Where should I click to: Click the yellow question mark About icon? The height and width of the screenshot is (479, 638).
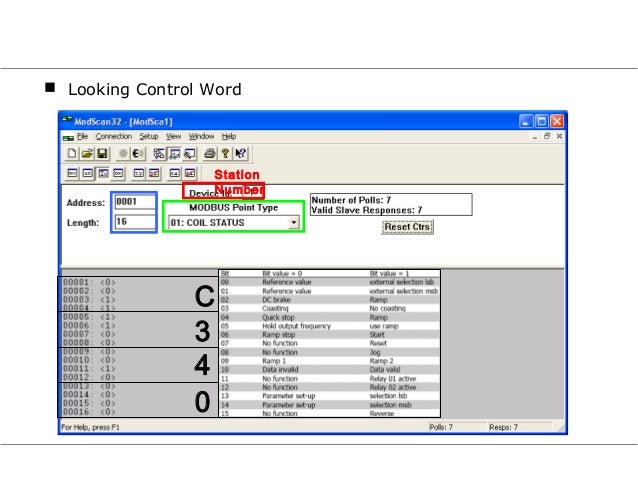pos(225,153)
